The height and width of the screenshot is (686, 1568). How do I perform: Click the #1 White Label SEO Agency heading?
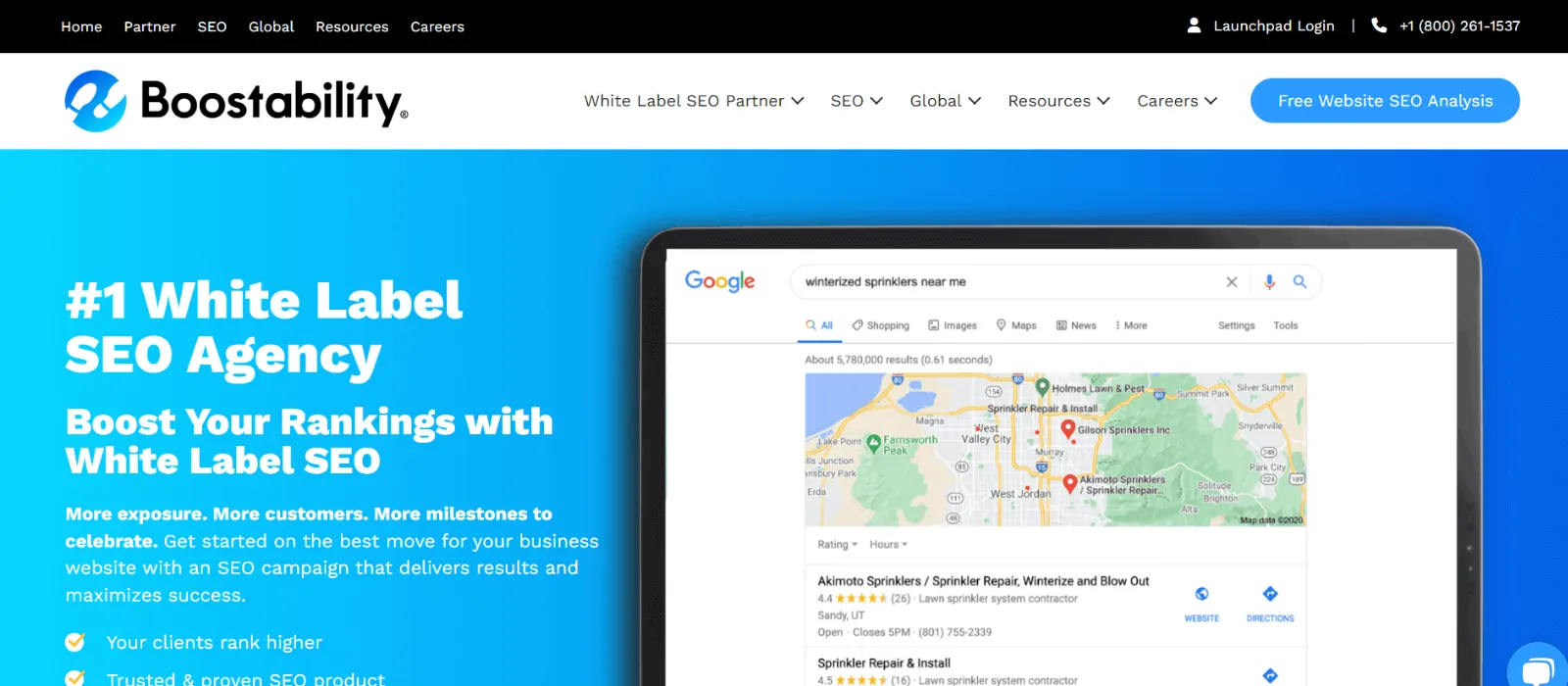(x=264, y=327)
